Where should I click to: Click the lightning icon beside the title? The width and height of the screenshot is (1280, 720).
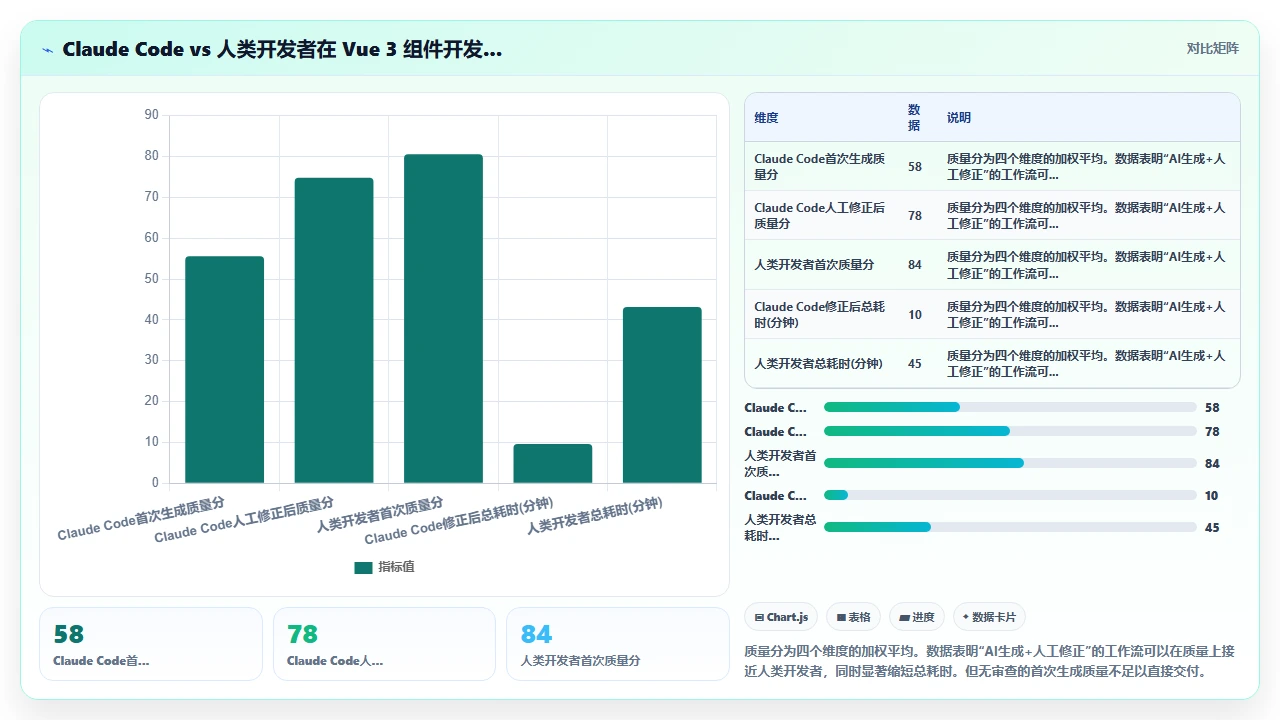point(47,50)
